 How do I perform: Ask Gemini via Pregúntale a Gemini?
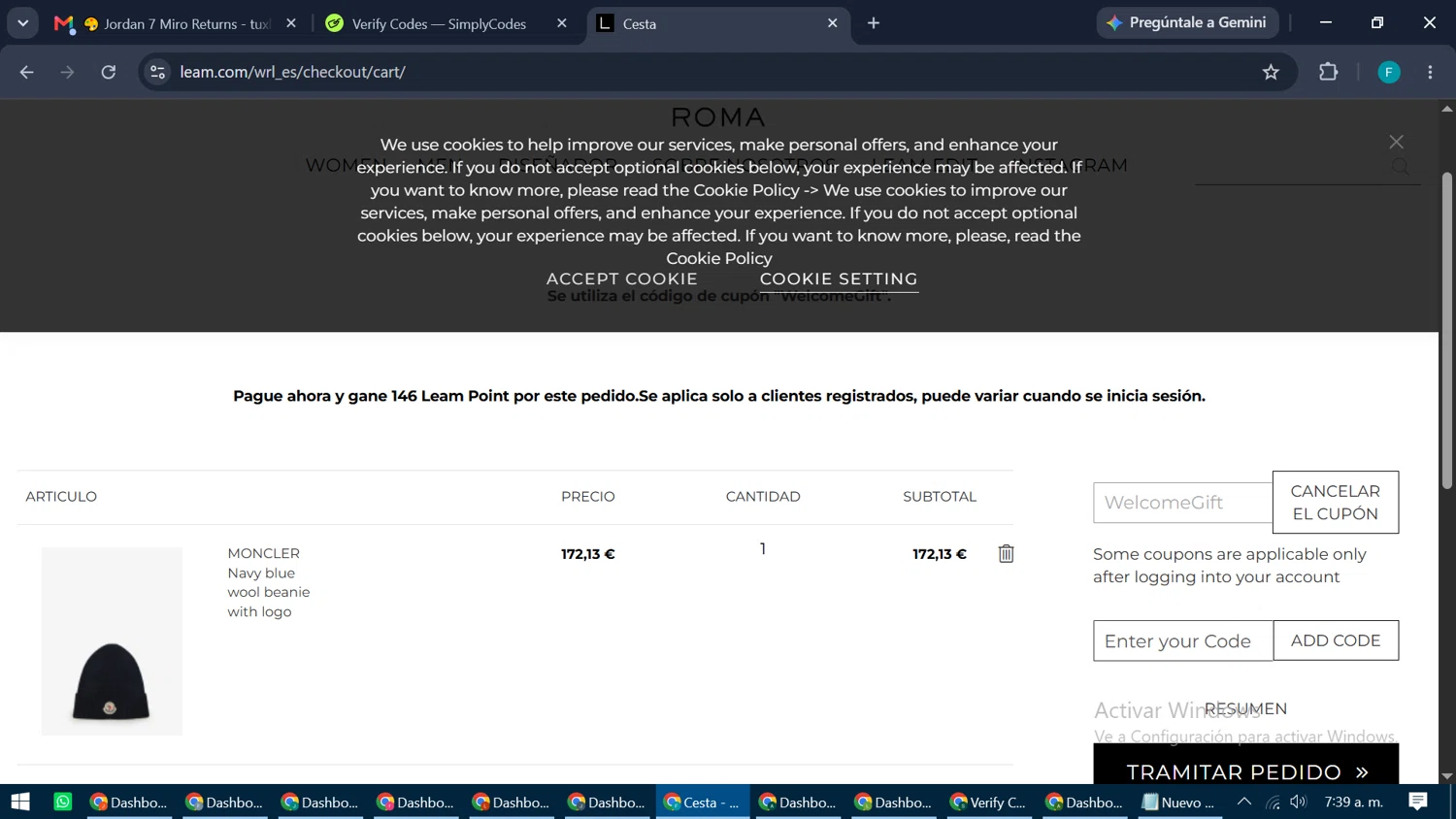pos(1187,22)
